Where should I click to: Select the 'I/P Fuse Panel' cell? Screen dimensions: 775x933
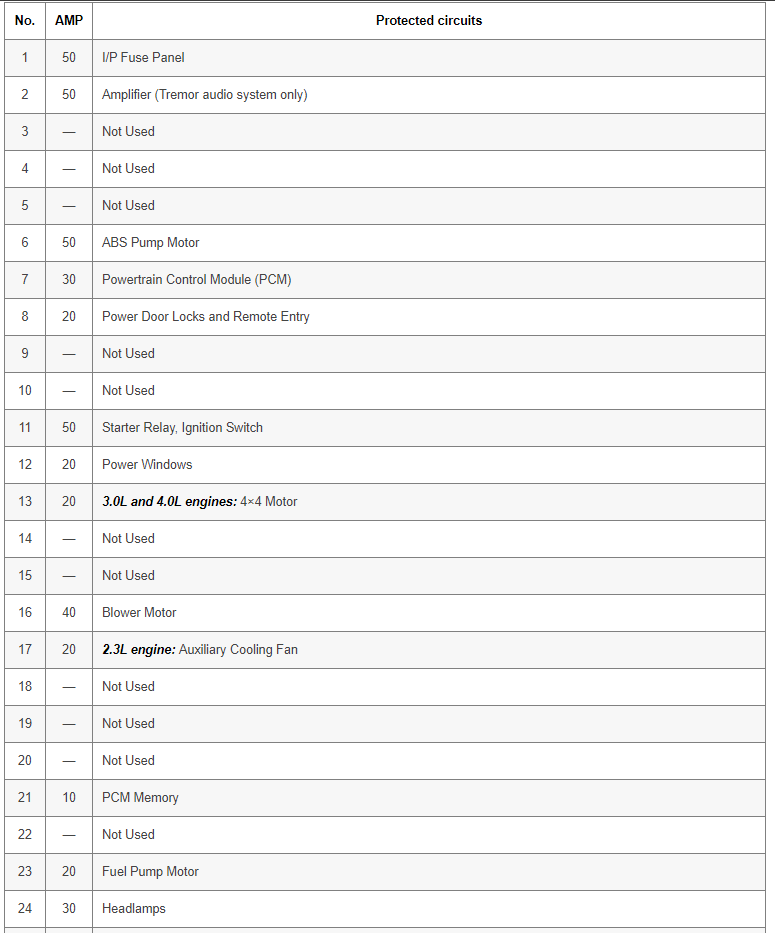click(143, 58)
